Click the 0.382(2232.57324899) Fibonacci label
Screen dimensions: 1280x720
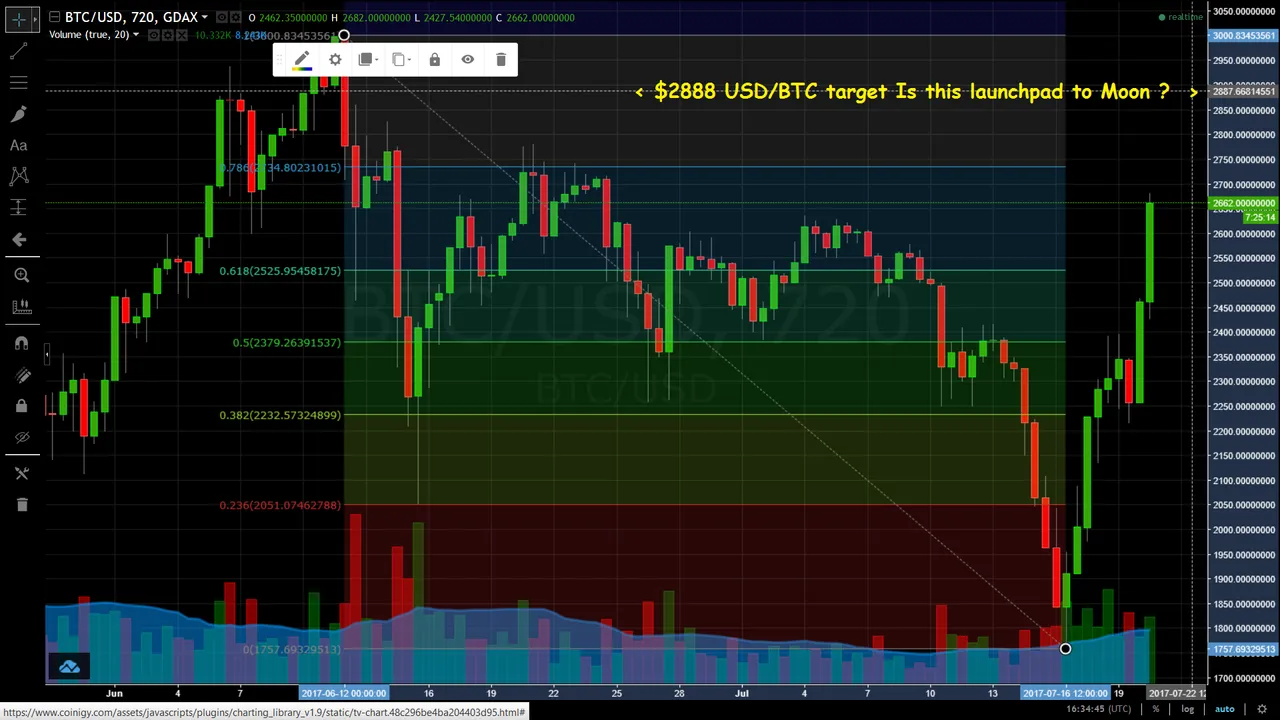point(280,415)
